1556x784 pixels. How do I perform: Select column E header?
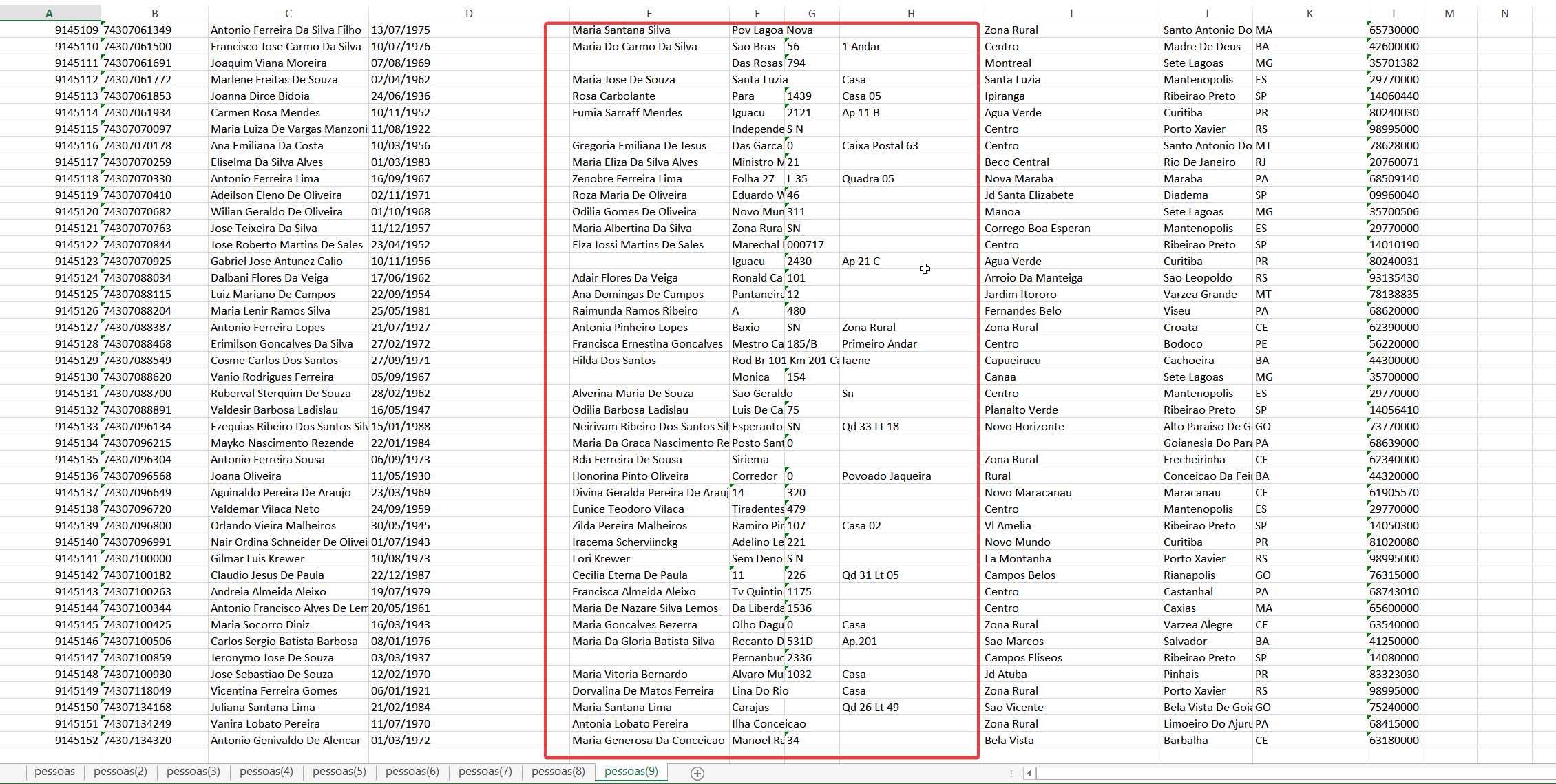(649, 13)
